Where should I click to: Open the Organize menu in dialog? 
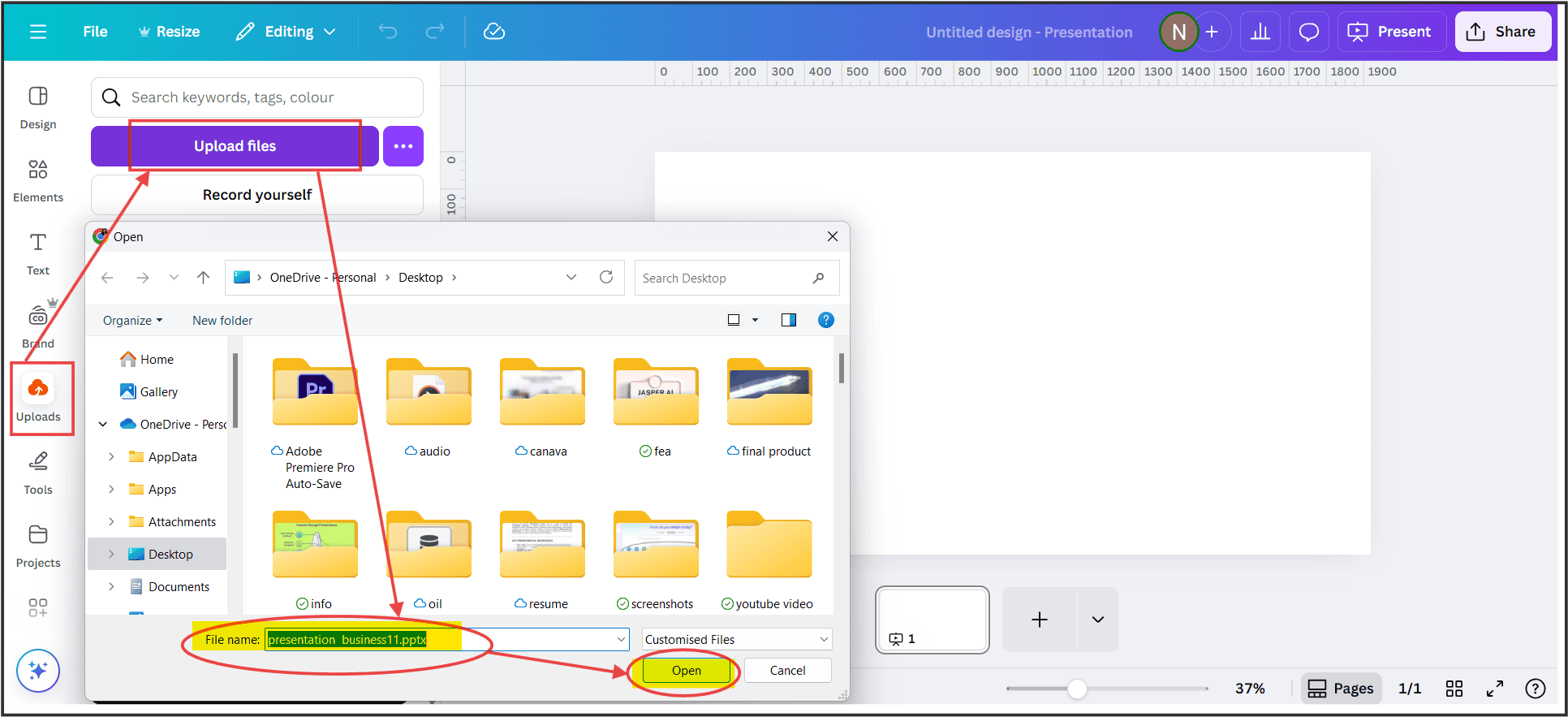132,321
